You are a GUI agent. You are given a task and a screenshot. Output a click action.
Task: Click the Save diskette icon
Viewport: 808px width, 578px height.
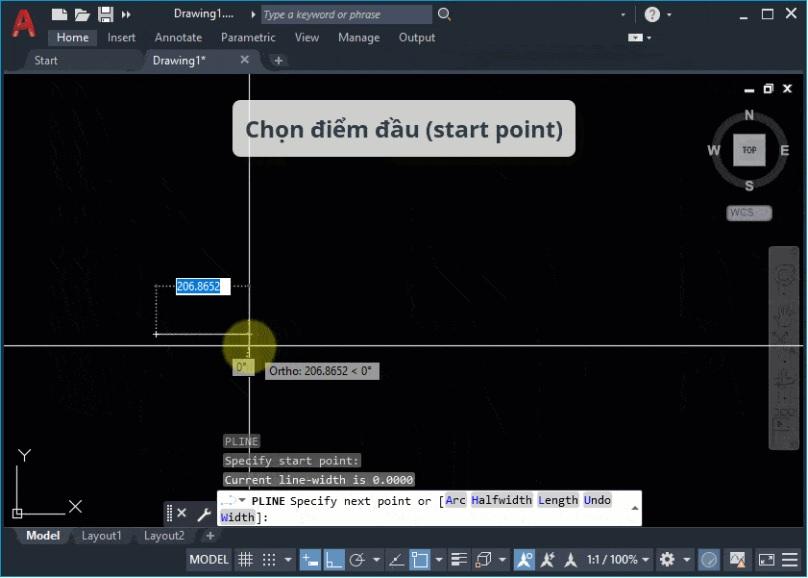tap(106, 14)
